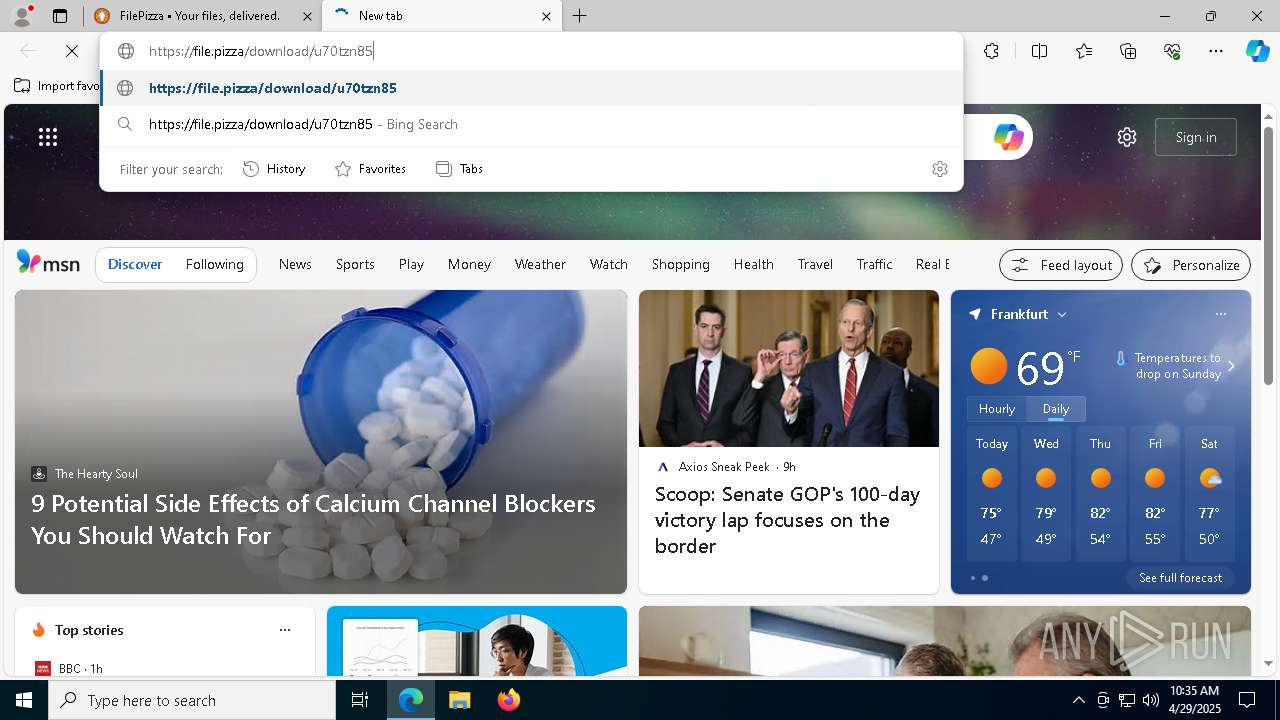Open See full forecast link

pyautogui.click(x=1180, y=578)
